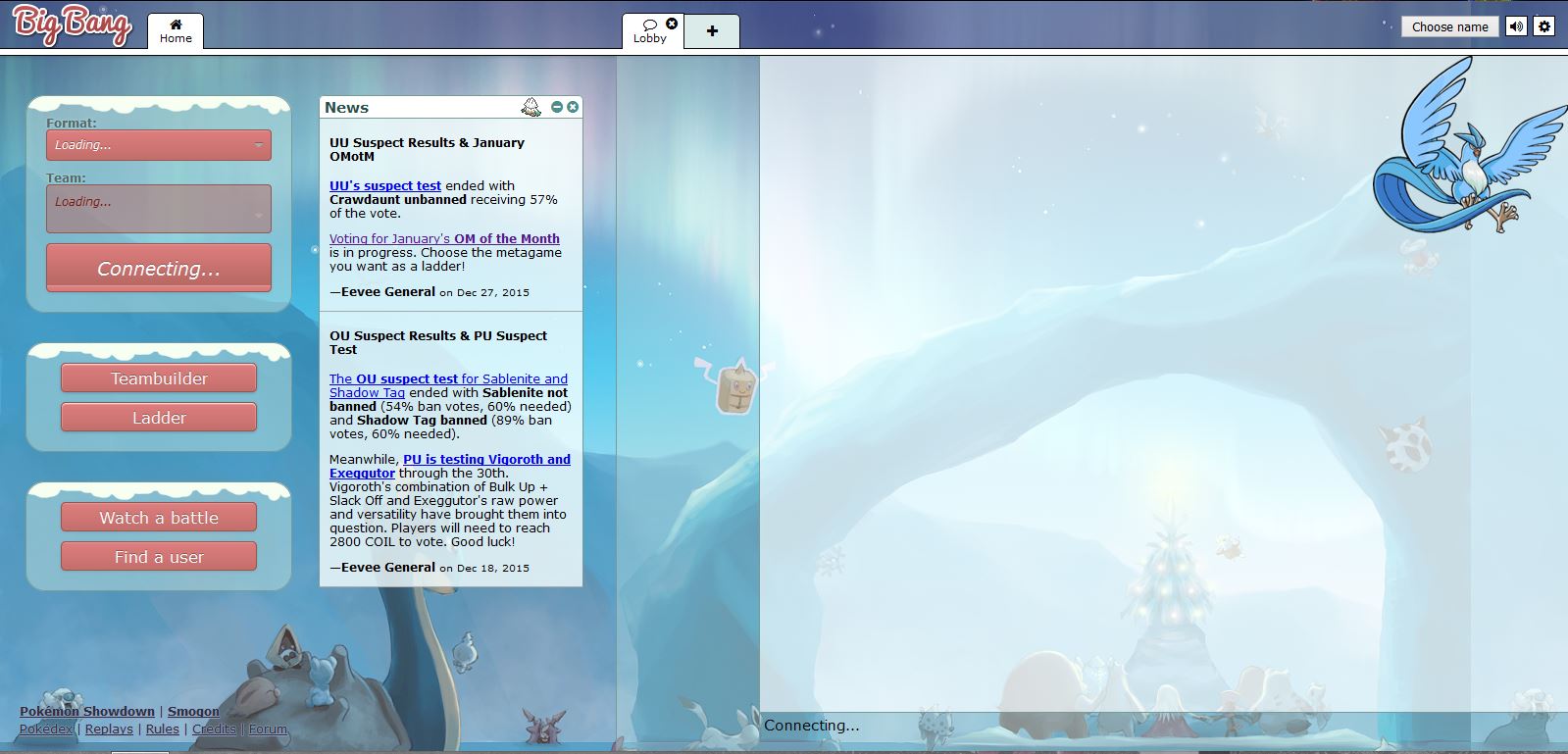Click the house icon on Home tab
1568x754 pixels.
[x=176, y=24]
